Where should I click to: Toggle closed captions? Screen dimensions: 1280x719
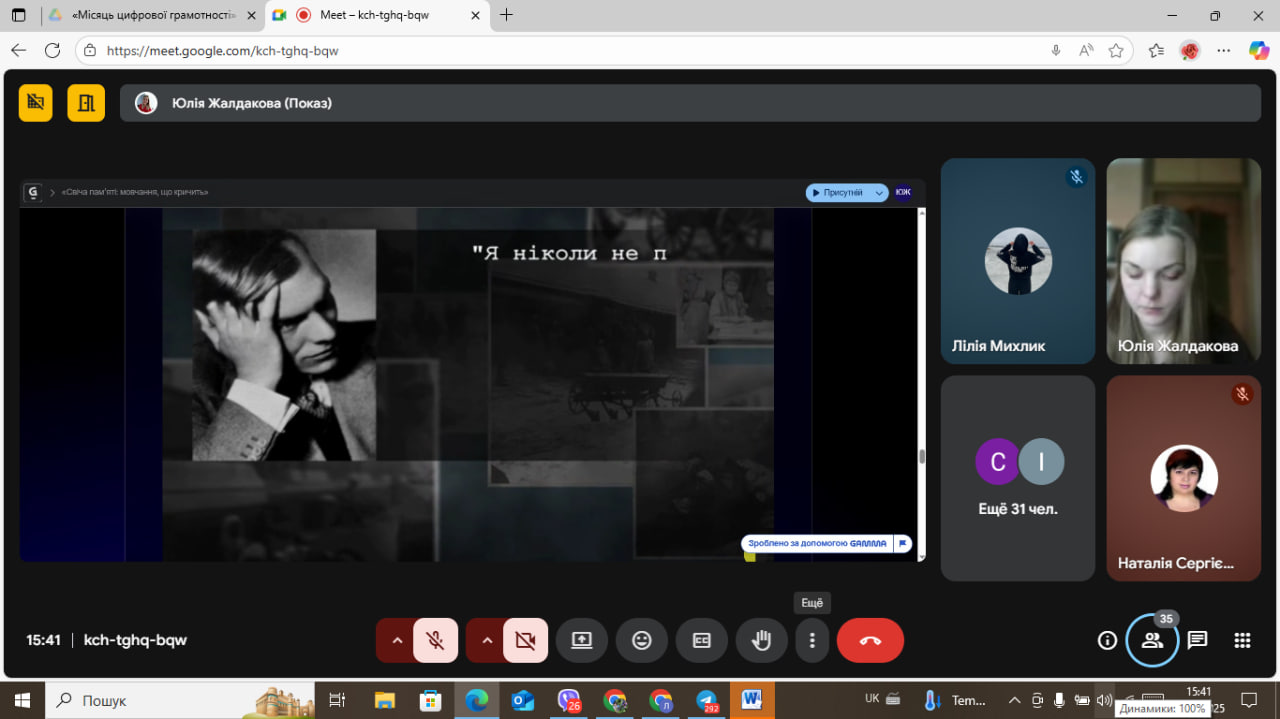702,641
